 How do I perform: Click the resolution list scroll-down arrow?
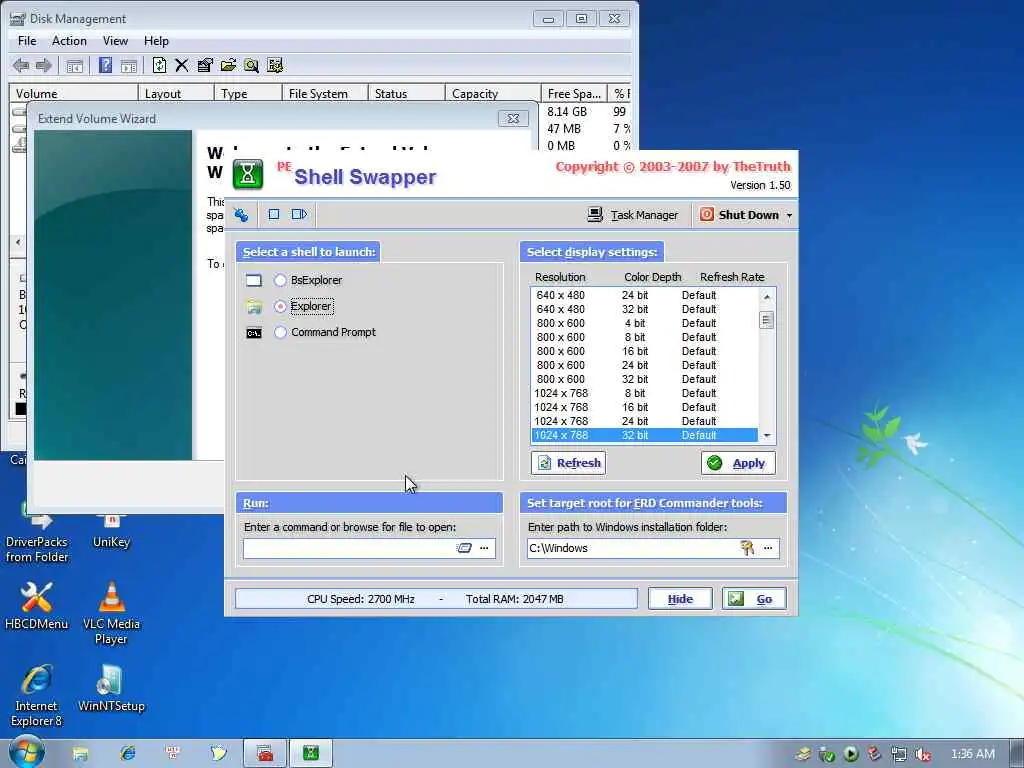[767, 436]
